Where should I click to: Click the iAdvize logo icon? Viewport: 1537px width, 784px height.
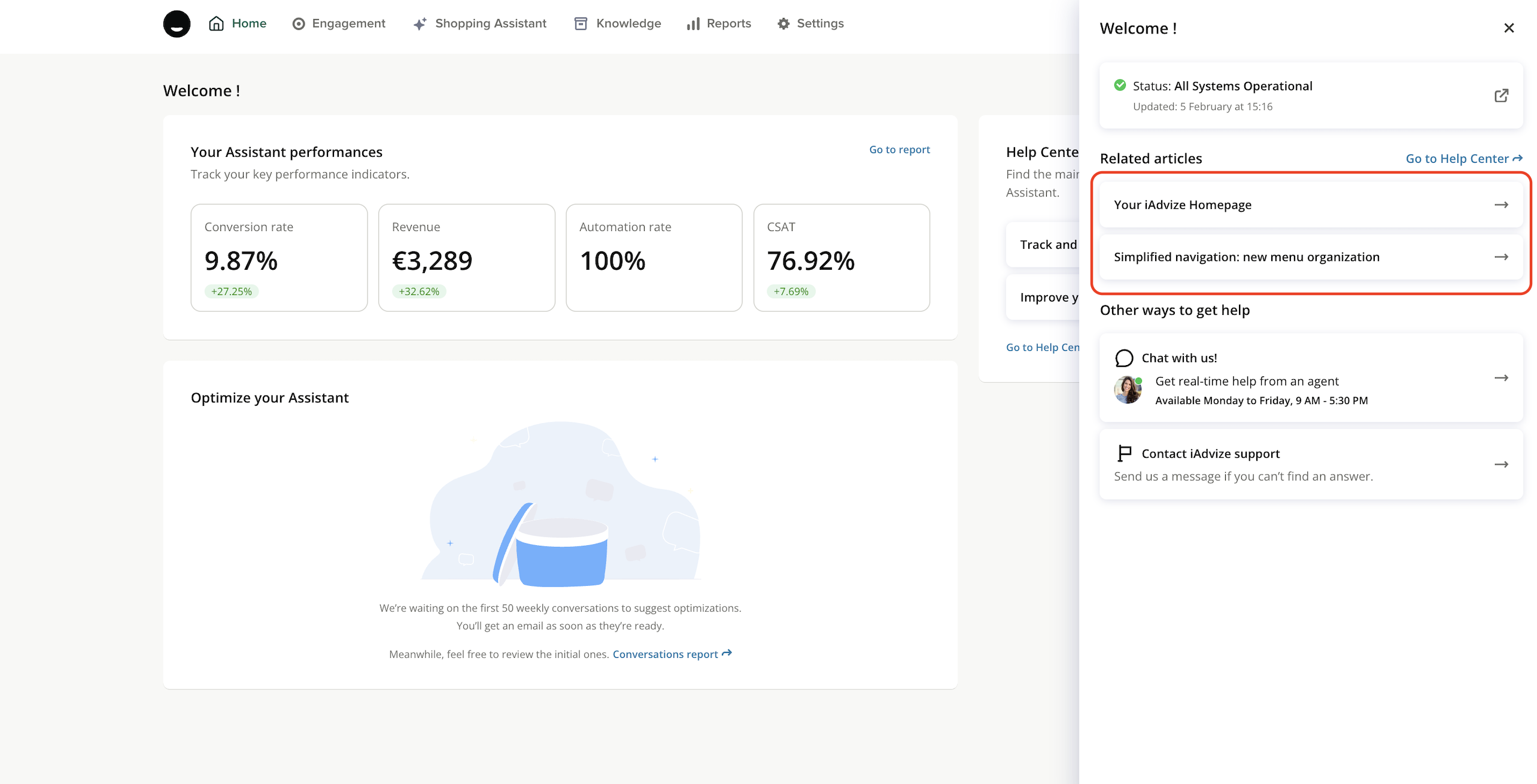[177, 24]
